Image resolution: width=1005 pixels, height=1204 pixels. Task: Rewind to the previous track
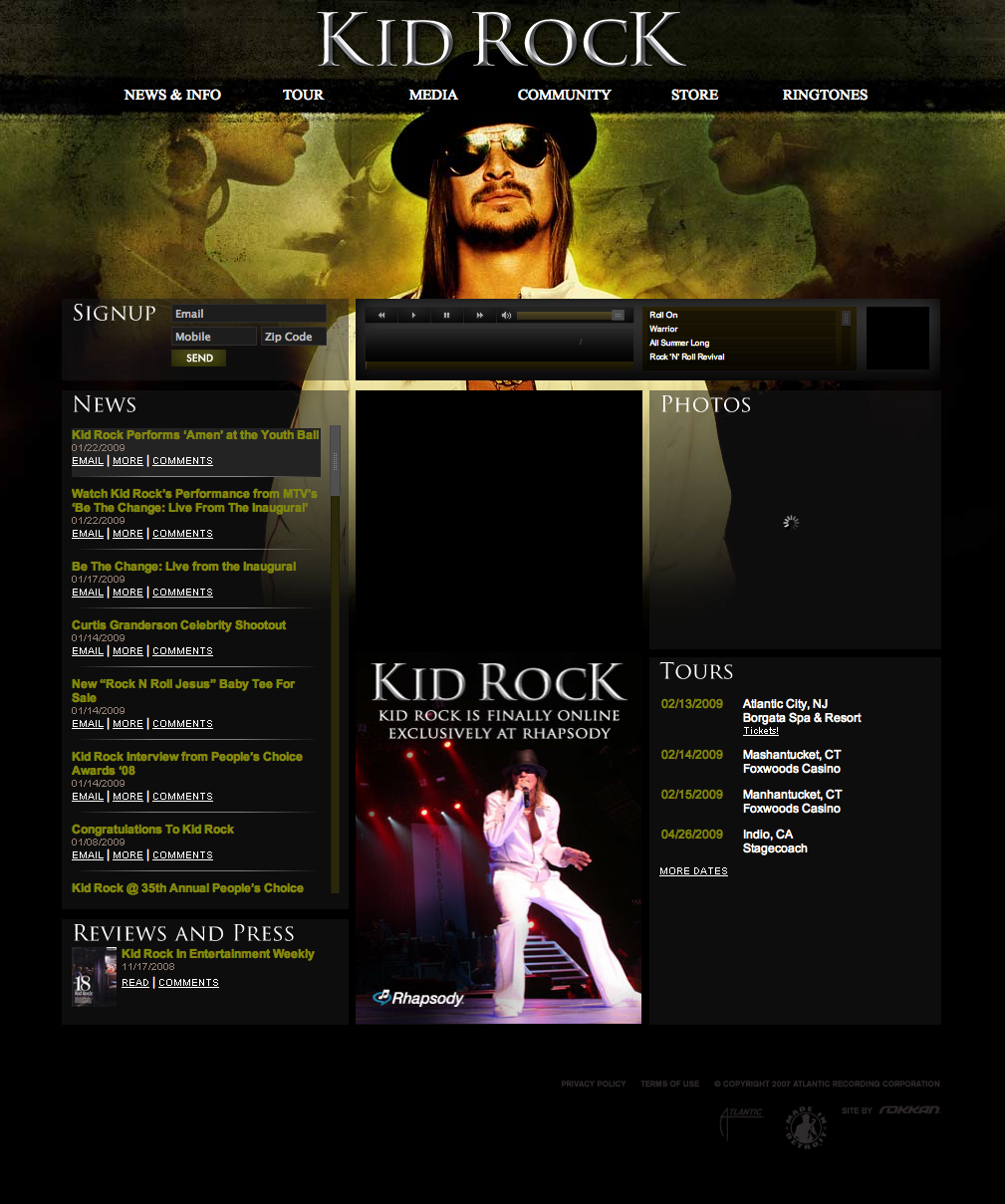coord(381,315)
